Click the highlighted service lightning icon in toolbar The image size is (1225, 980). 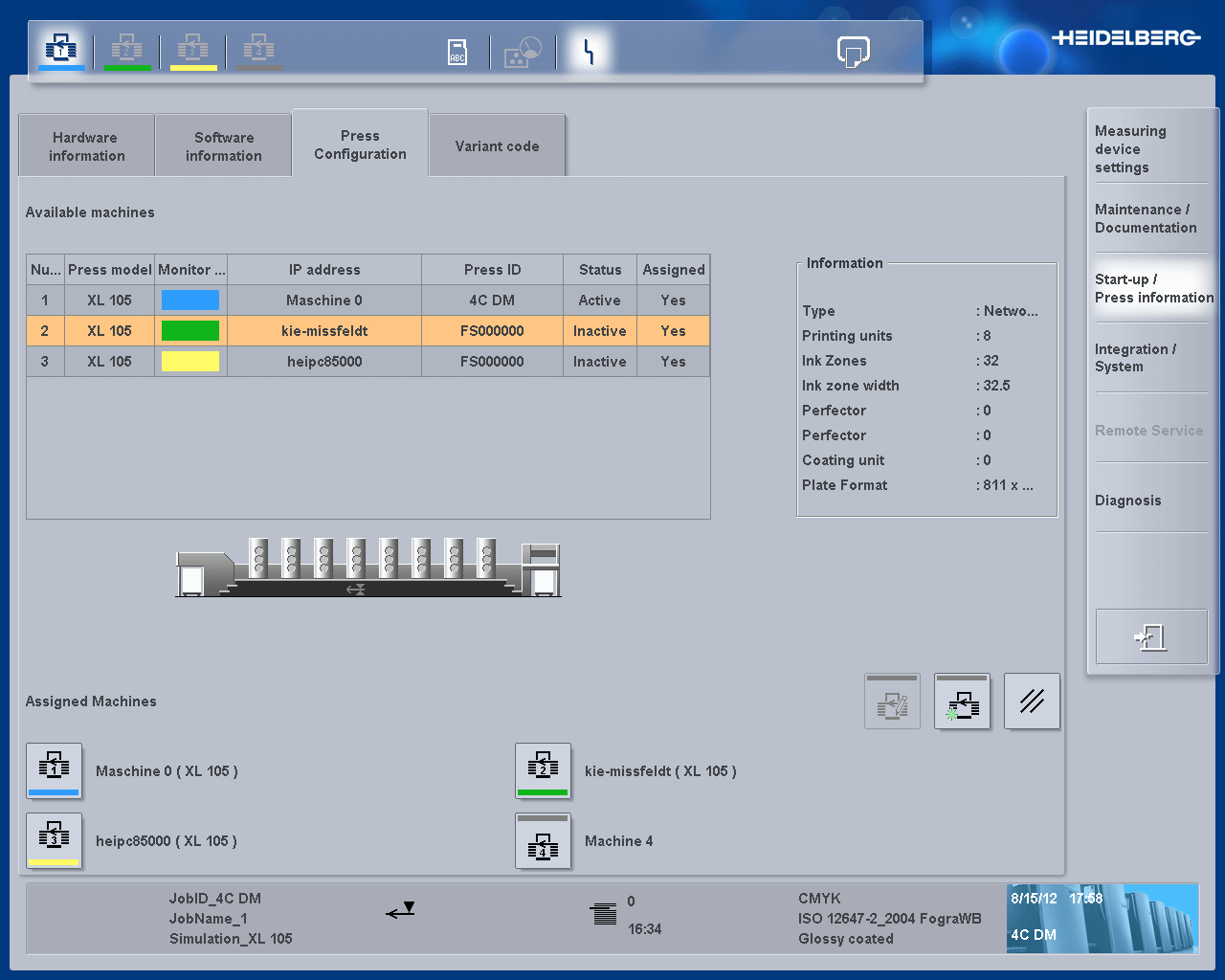pyautogui.click(x=587, y=51)
